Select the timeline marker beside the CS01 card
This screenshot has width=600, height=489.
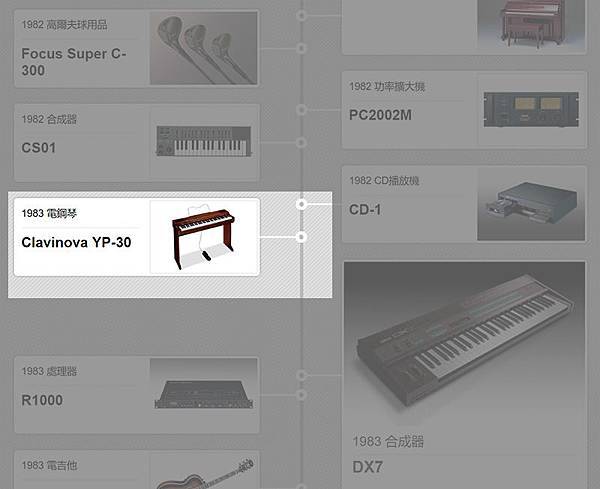point(302,143)
